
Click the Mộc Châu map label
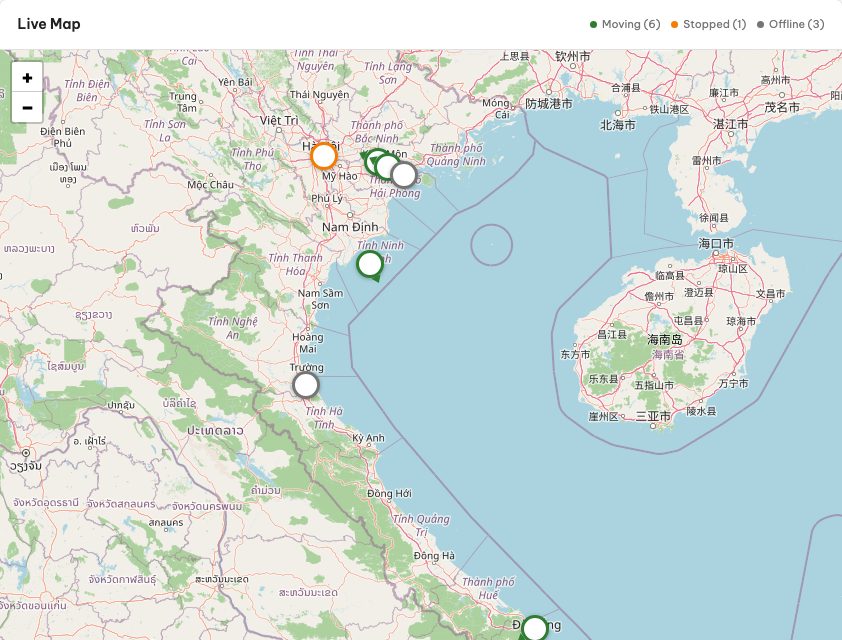(x=210, y=185)
